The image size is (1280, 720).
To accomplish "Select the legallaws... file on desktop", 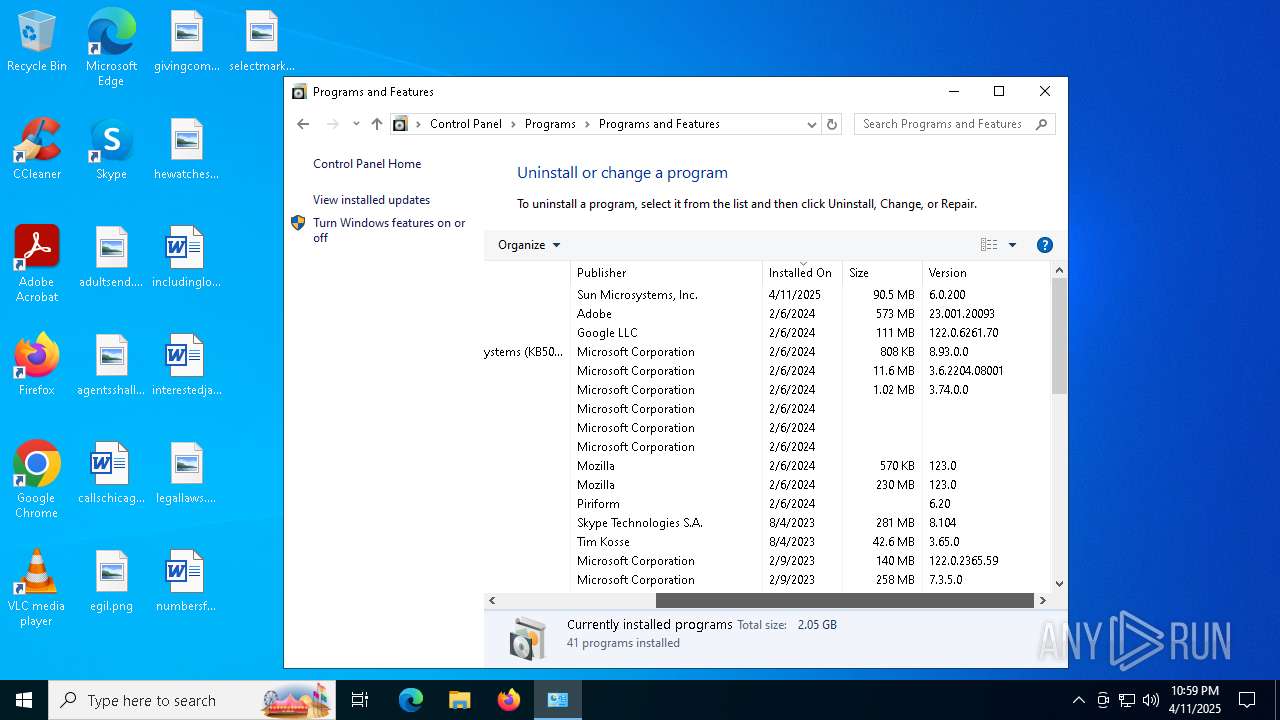I will pos(187,473).
